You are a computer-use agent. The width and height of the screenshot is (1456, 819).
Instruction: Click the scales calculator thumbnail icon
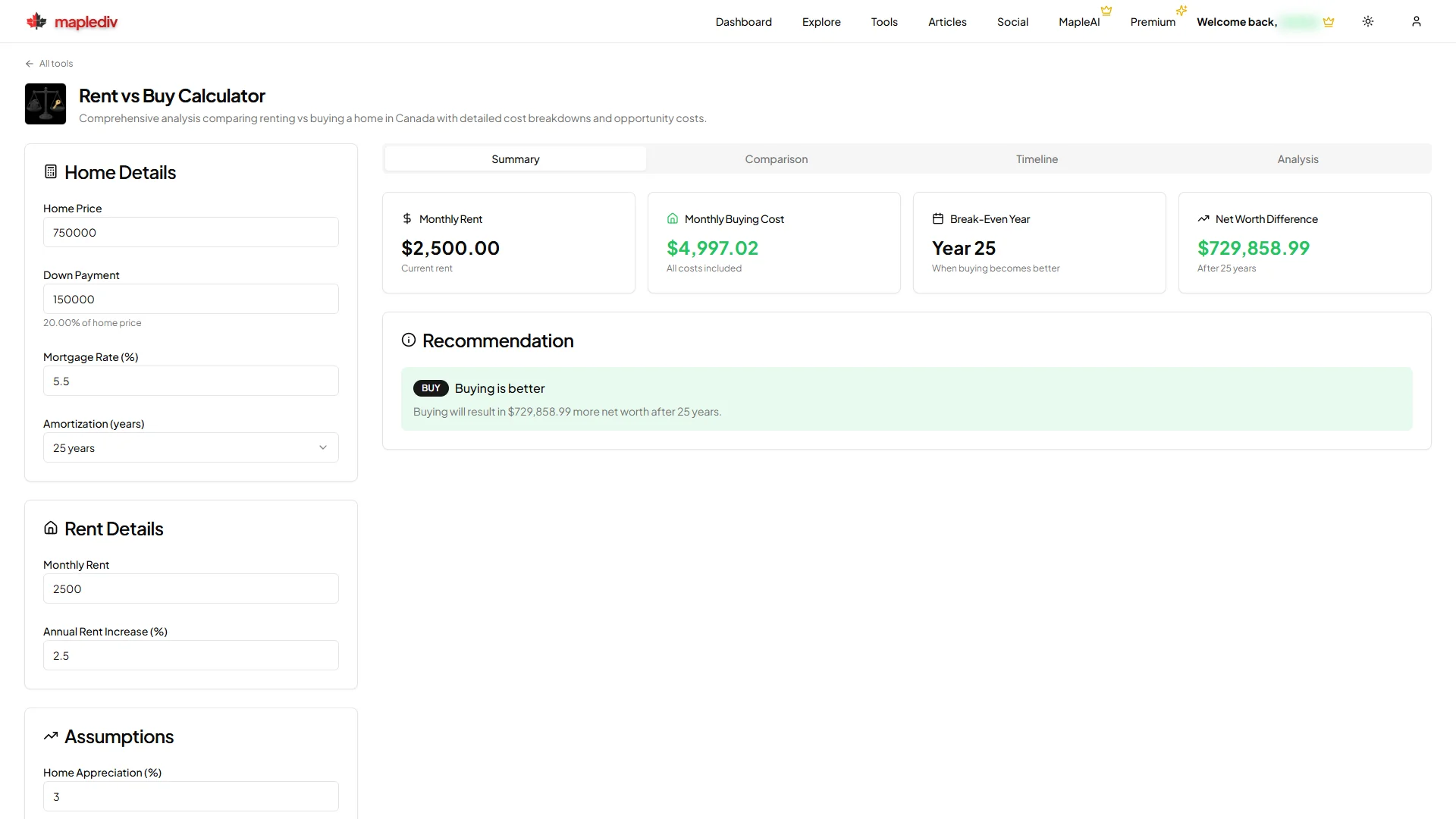click(45, 104)
